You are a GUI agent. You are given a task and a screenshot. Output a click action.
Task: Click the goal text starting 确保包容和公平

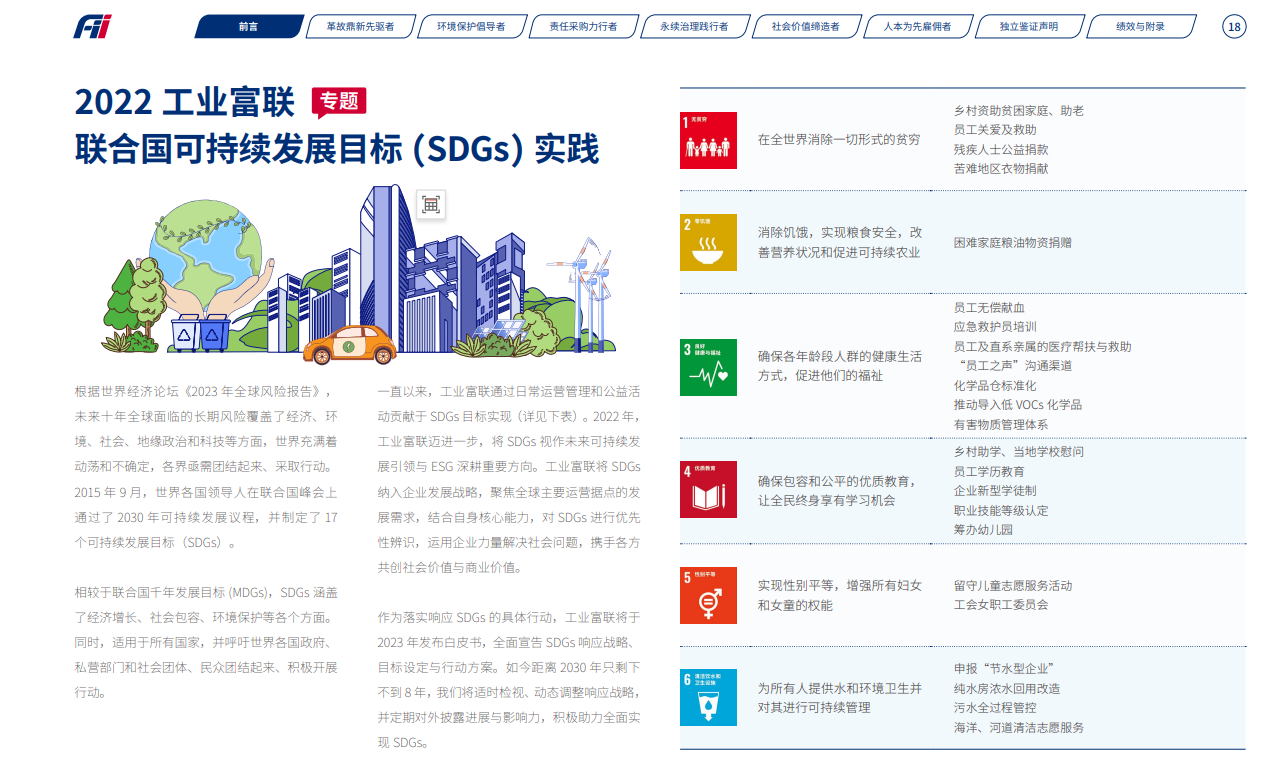tap(840, 490)
